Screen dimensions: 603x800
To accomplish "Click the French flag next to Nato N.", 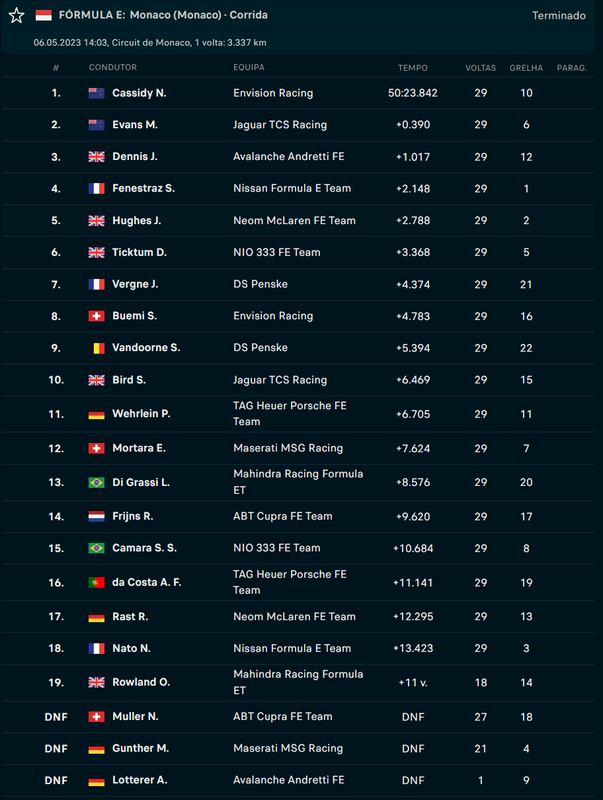I will (96, 648).
